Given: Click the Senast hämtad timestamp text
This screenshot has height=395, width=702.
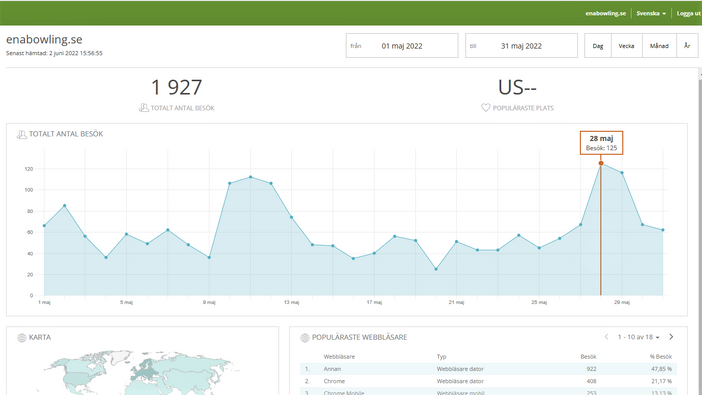Looking at the screenshot, I should [x=54, y=53].
